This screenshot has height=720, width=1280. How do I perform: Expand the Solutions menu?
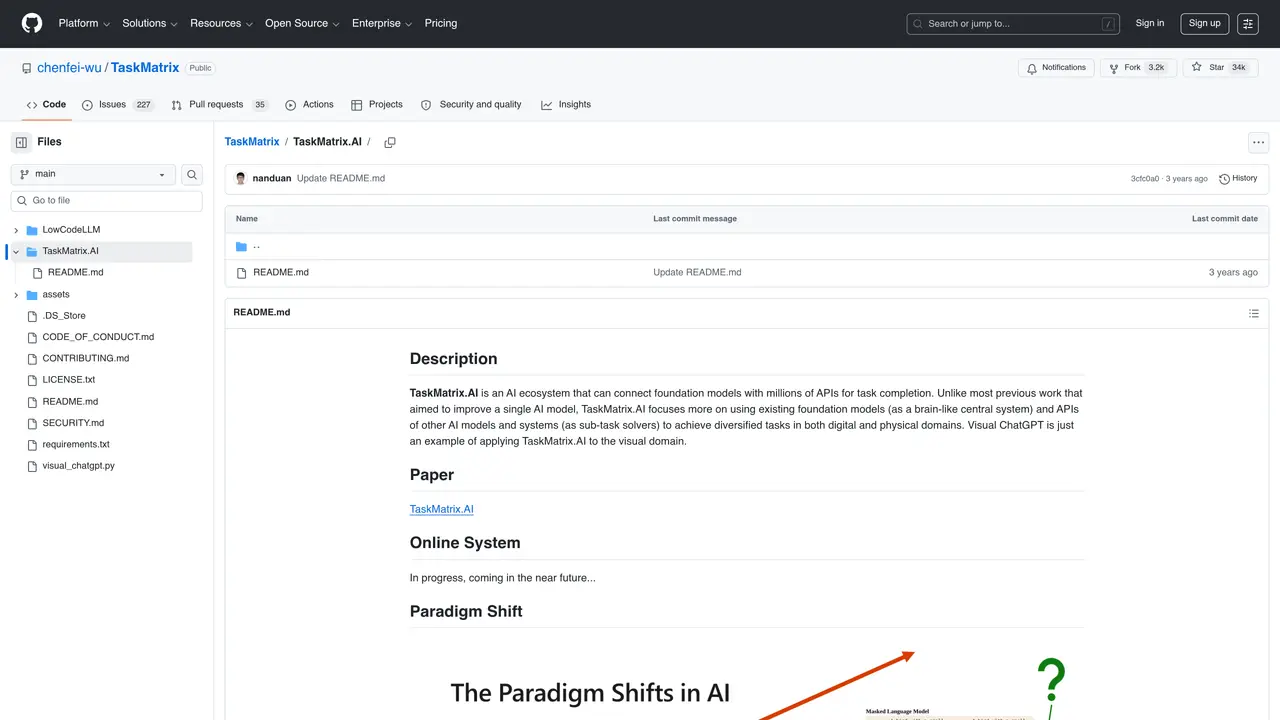150,23
